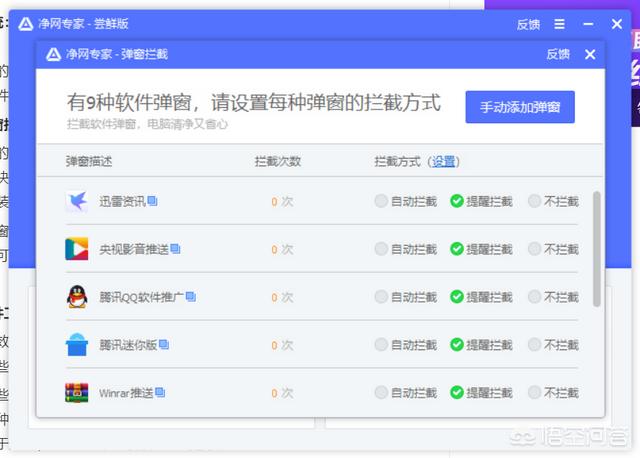The image size is (640, 458).
Task: Click the 手动添加弹窗 button
Action: point(520,107)
